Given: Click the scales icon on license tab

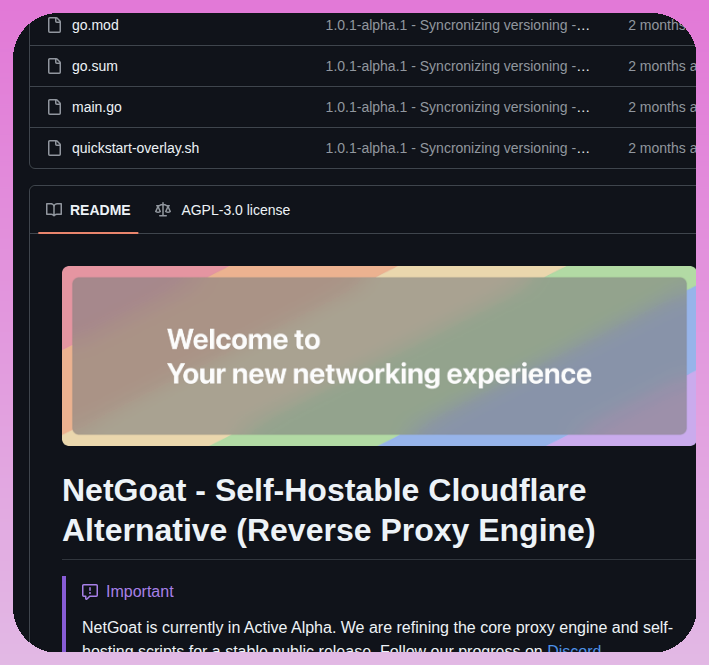Looking at the screenshot, I should tap(163, 210).
